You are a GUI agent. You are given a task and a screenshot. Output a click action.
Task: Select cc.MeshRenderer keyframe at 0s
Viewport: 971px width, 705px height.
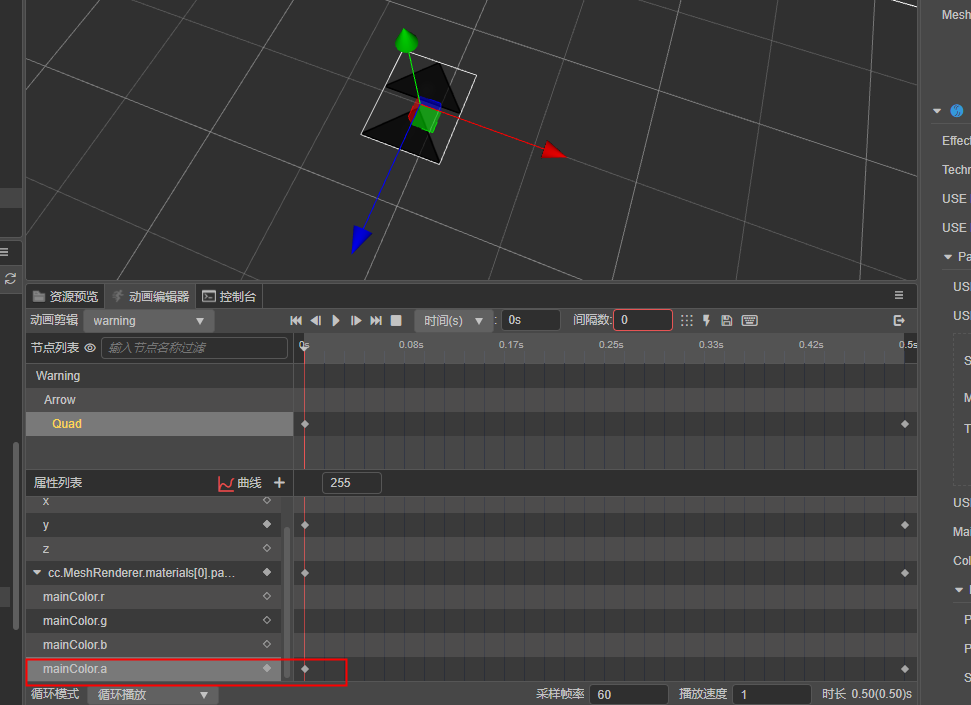(305, 573)
